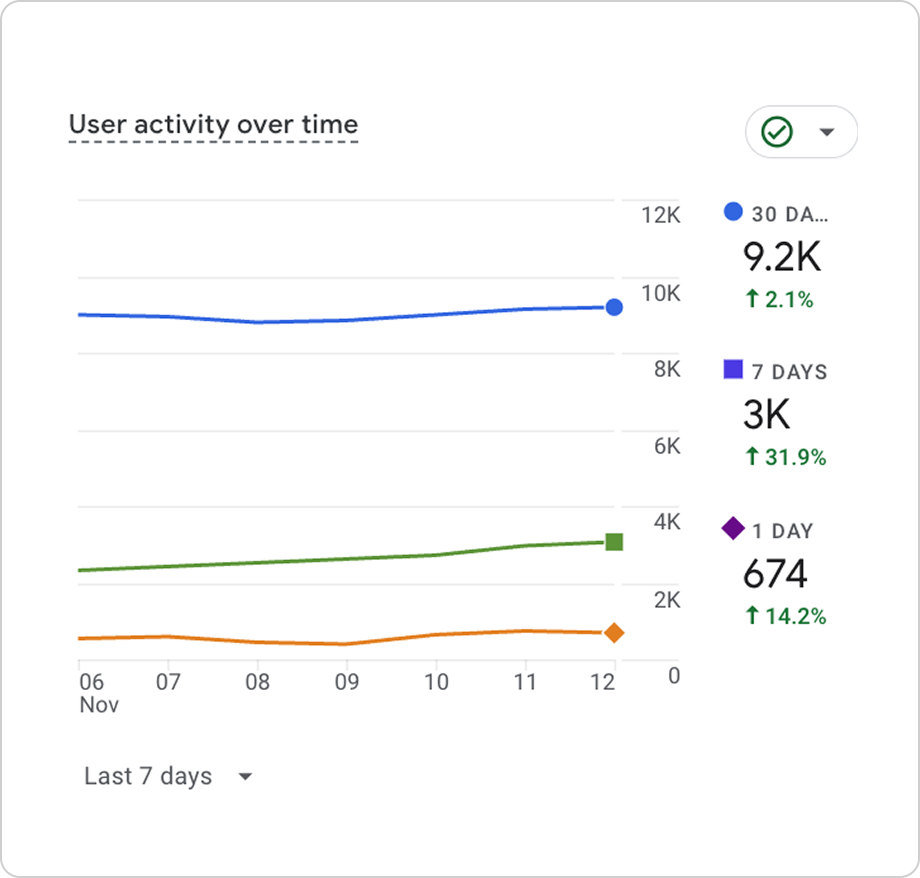Viewport: 920px width, 878px height.
Task: Click the orange diamond marker on the chart
Action: [612, 631]
